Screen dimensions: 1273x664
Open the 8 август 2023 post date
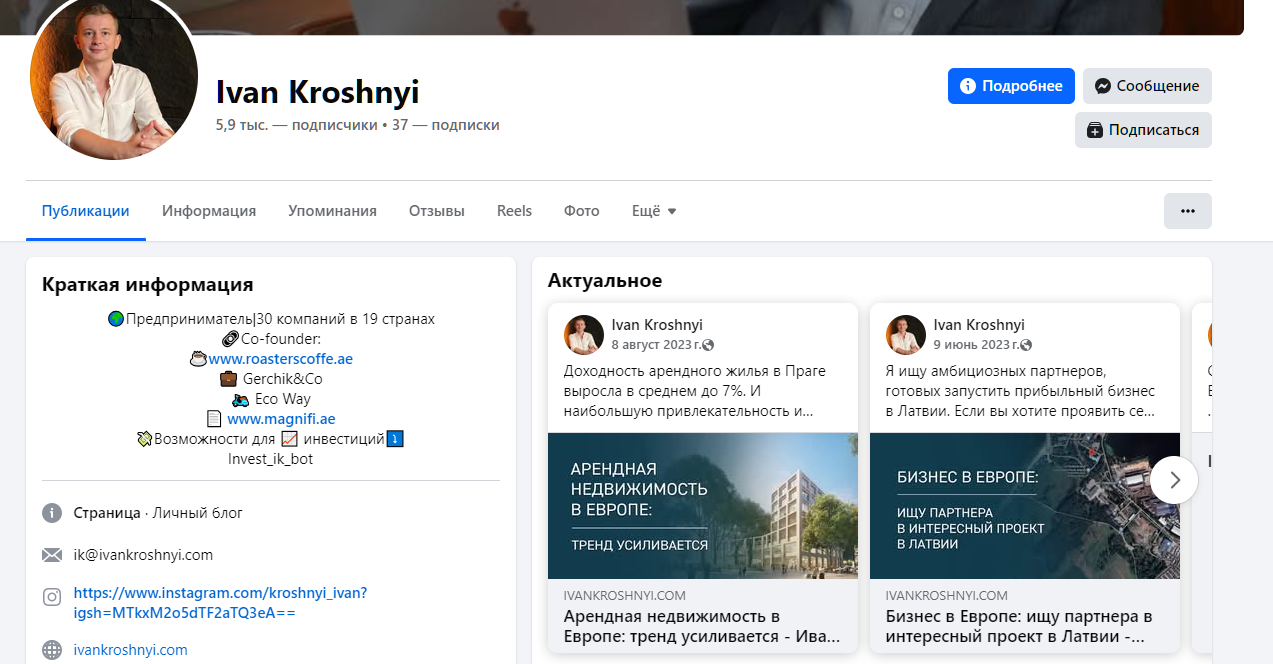click(x=656, y=345)
